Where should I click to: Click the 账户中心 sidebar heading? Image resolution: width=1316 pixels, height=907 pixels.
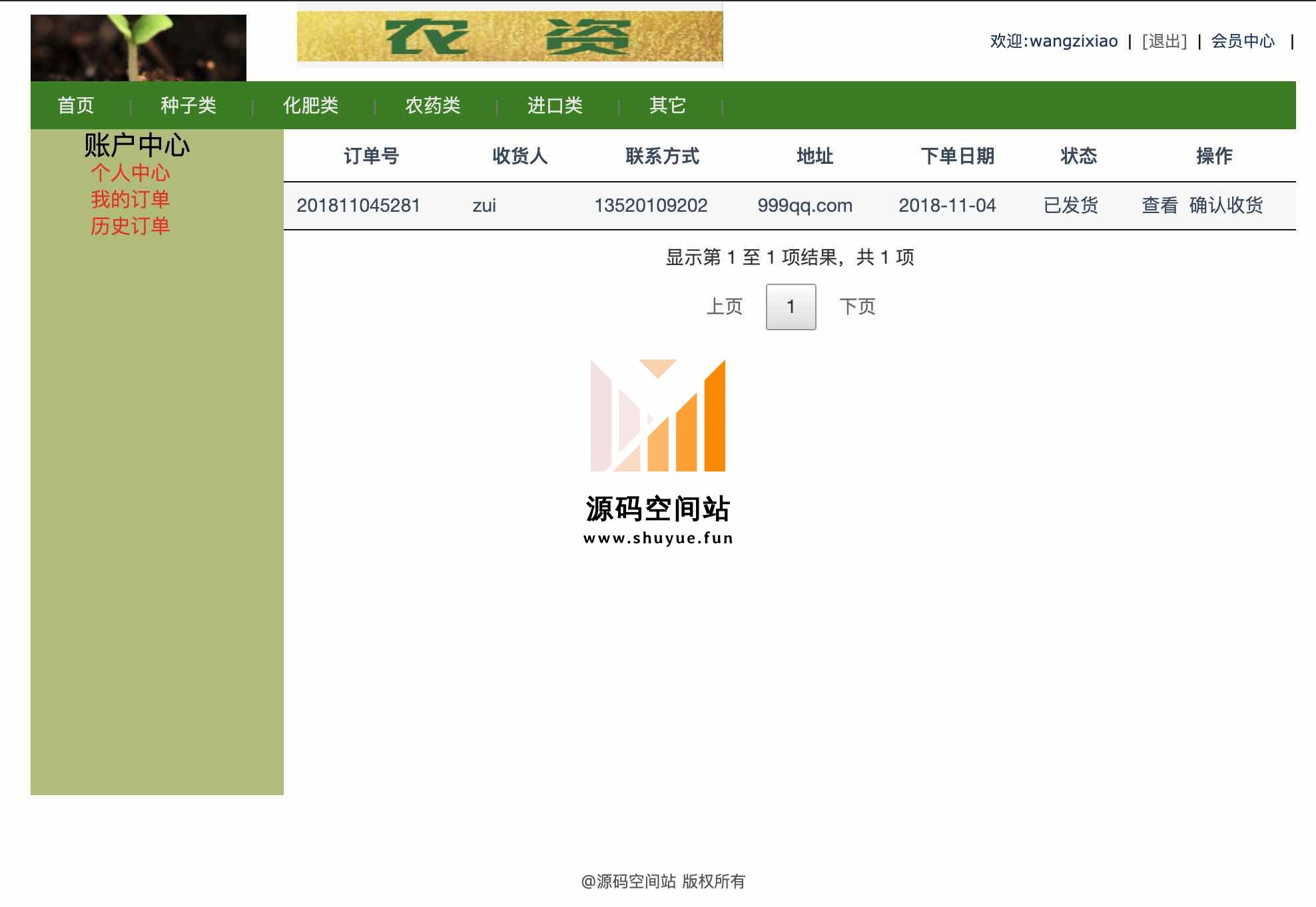pos(137,145)
